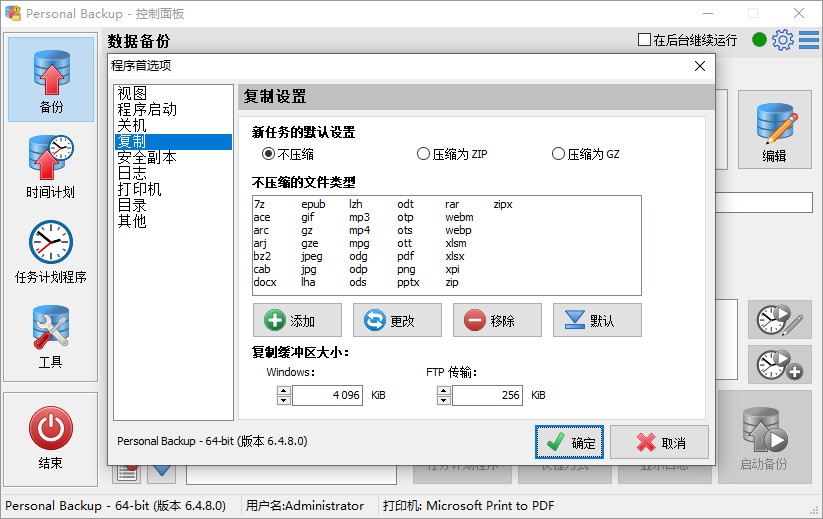Decrease Windows buffer size with down arrow
Viewport: 823px width, 519px height.
(283, 400)
